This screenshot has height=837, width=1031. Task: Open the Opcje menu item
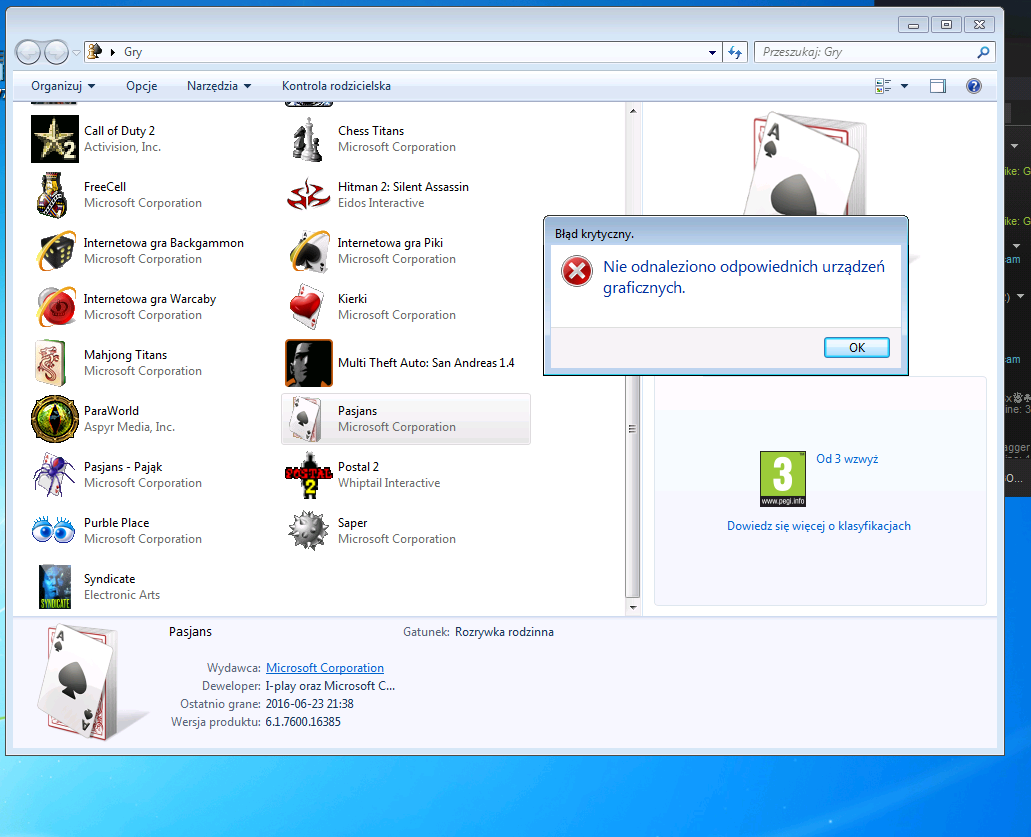click(141, 86)
